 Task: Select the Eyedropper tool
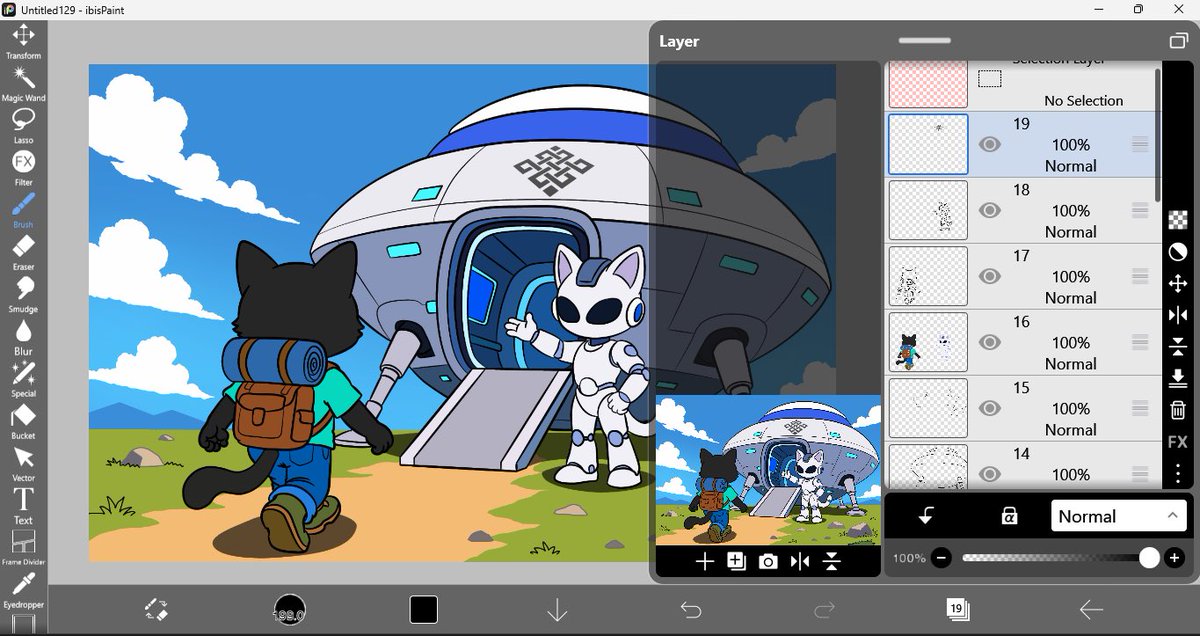[x=23, y=590]
